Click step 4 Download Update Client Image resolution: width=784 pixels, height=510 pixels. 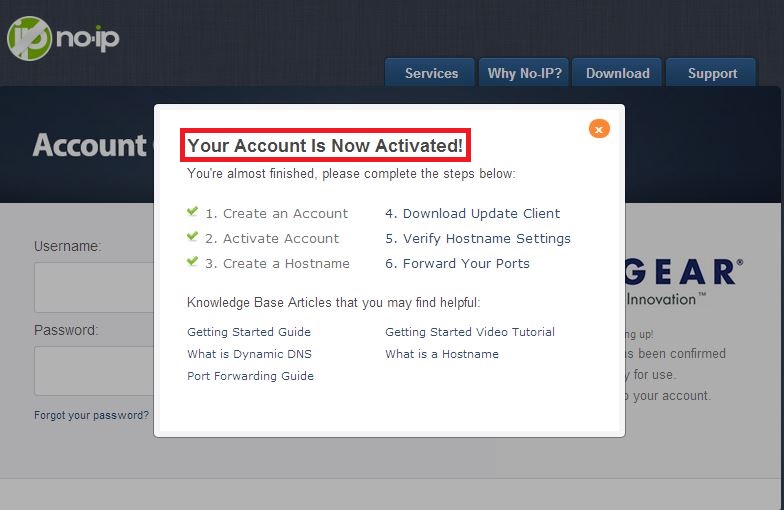pos(472,213)
